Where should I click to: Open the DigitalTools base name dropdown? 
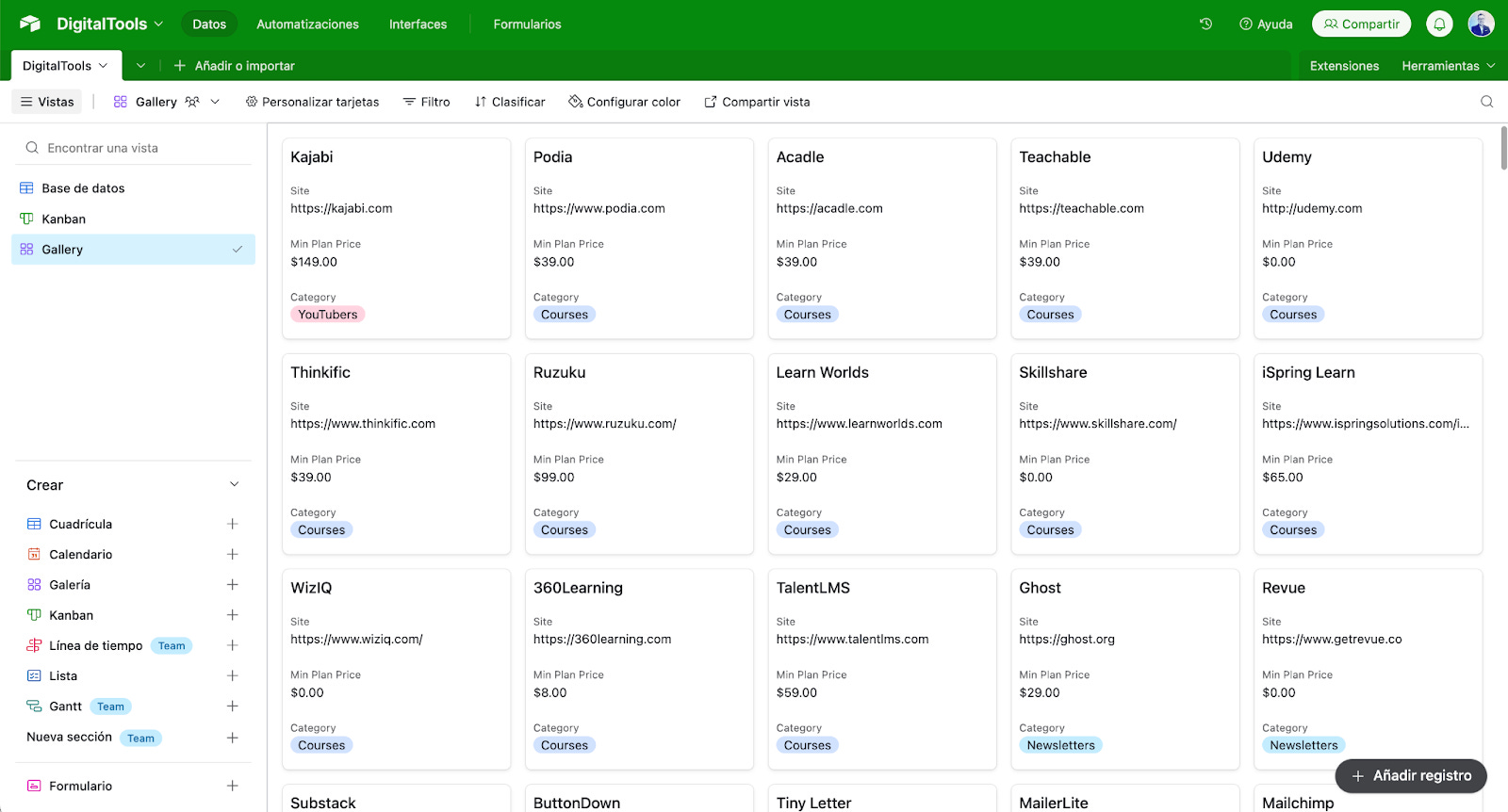[x=109, y=24]
